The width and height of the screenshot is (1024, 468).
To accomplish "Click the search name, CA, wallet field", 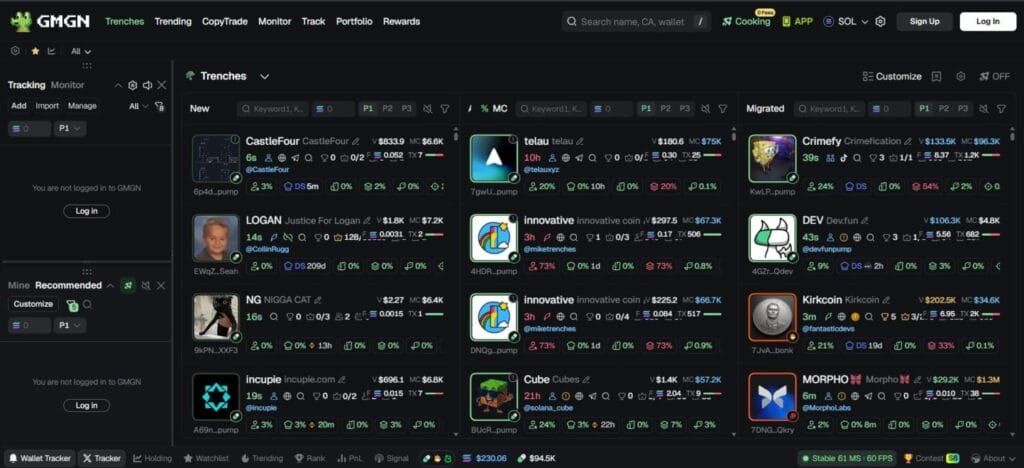I will [636, 21].
